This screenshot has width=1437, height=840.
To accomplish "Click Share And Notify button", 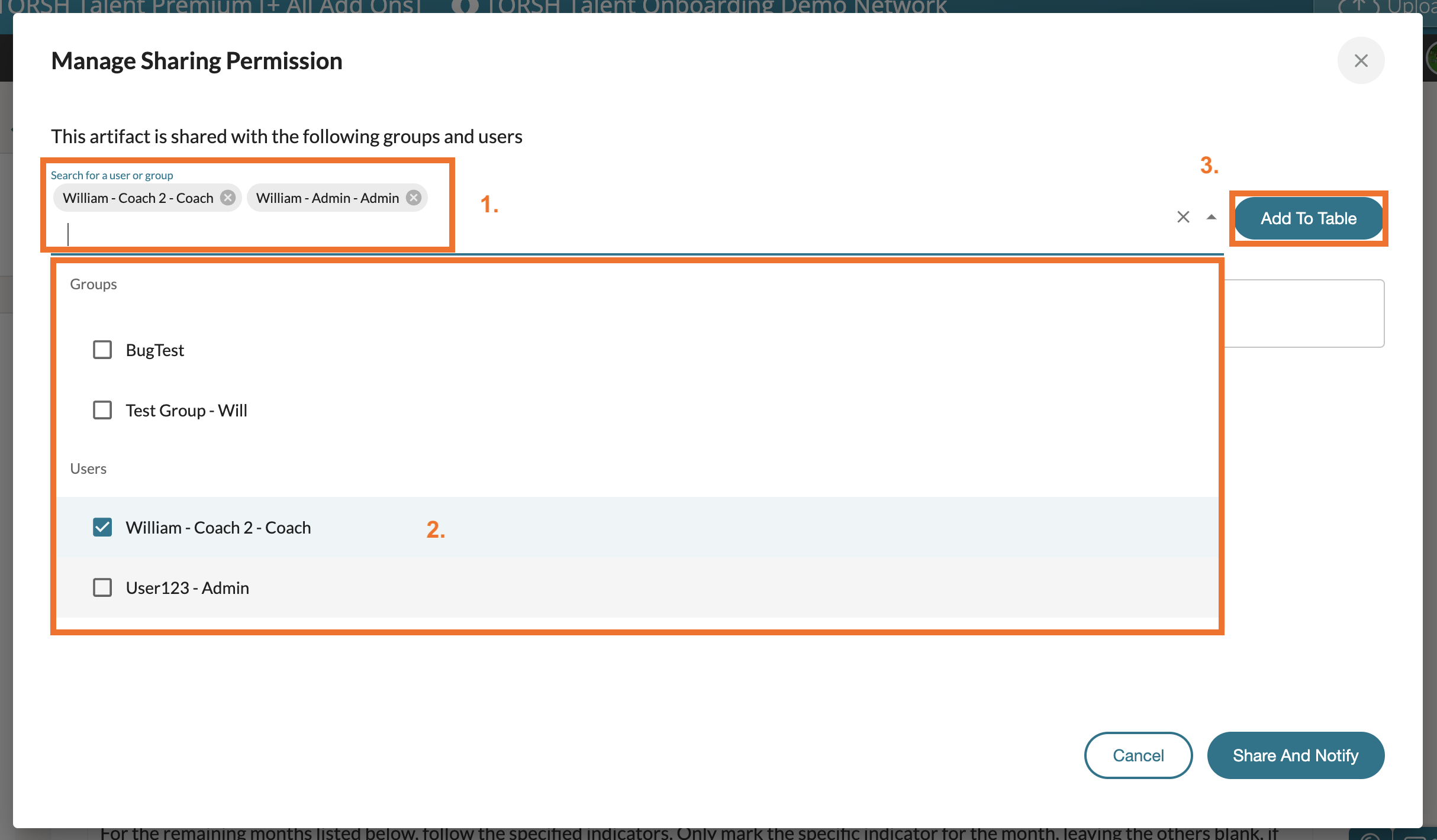I will pos(1295,755).
